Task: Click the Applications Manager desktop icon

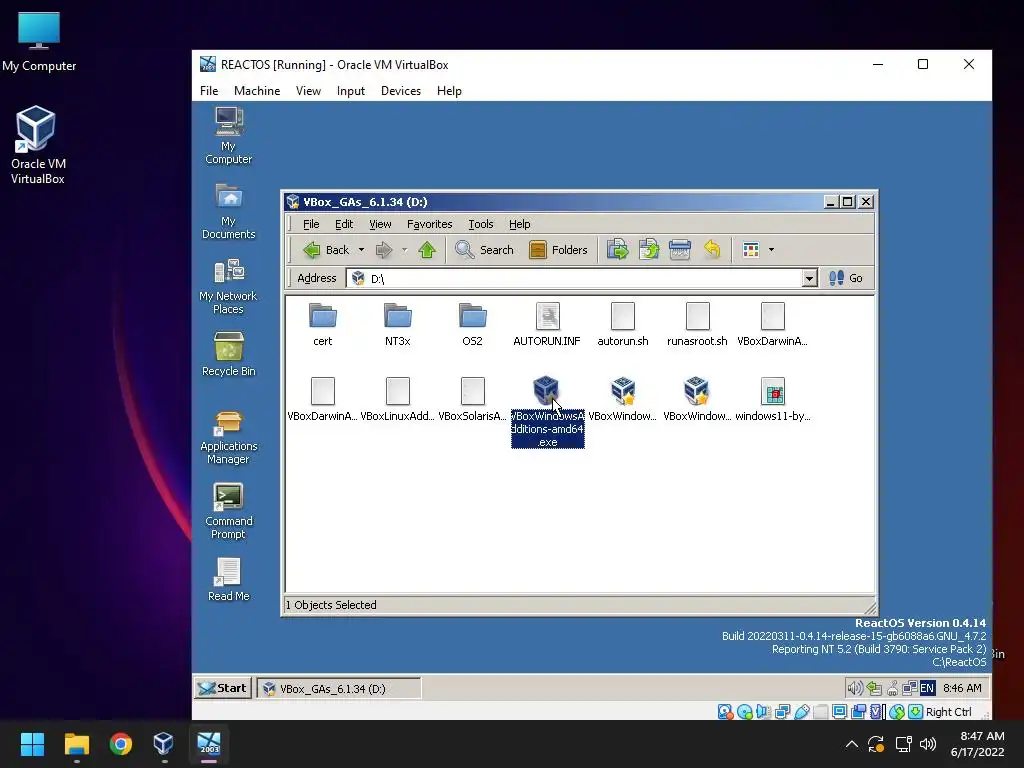Action: (x=229, y=437)
